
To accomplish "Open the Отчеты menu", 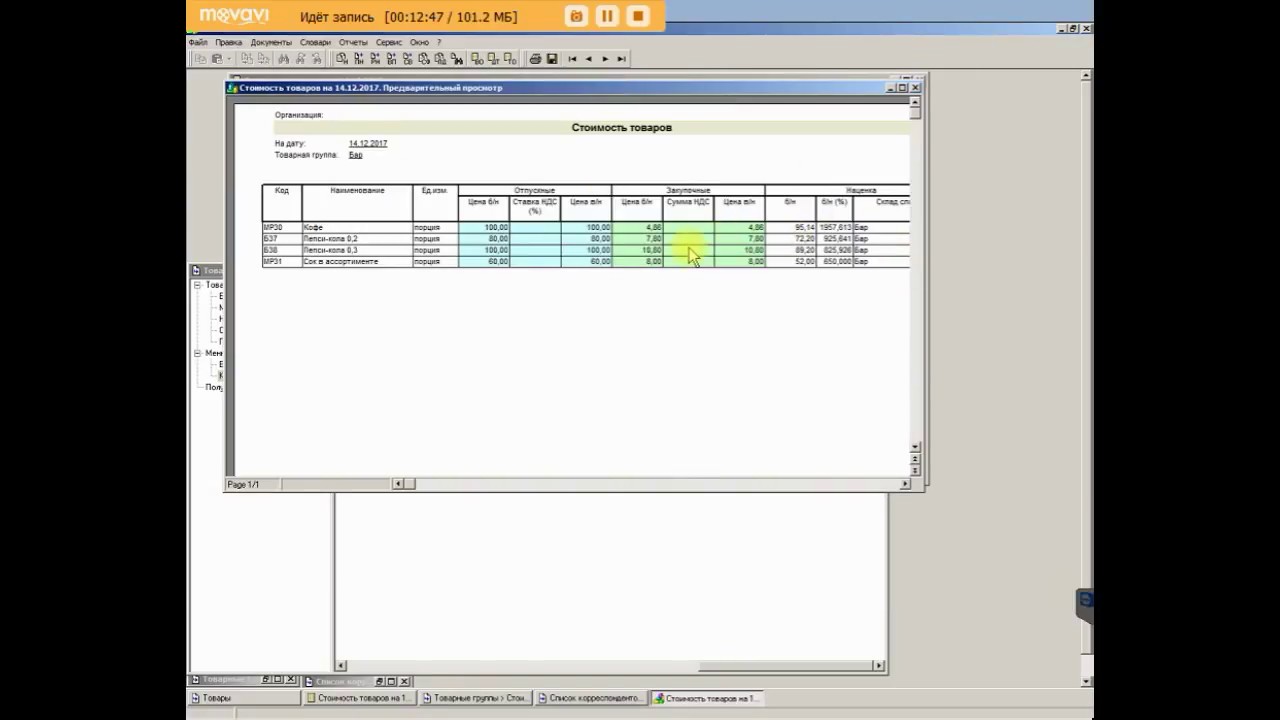I will [x=353, y=43].
